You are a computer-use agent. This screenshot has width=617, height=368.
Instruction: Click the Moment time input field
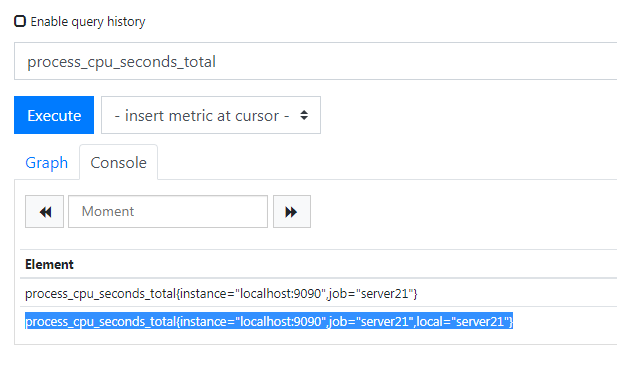tap(168, 211)
